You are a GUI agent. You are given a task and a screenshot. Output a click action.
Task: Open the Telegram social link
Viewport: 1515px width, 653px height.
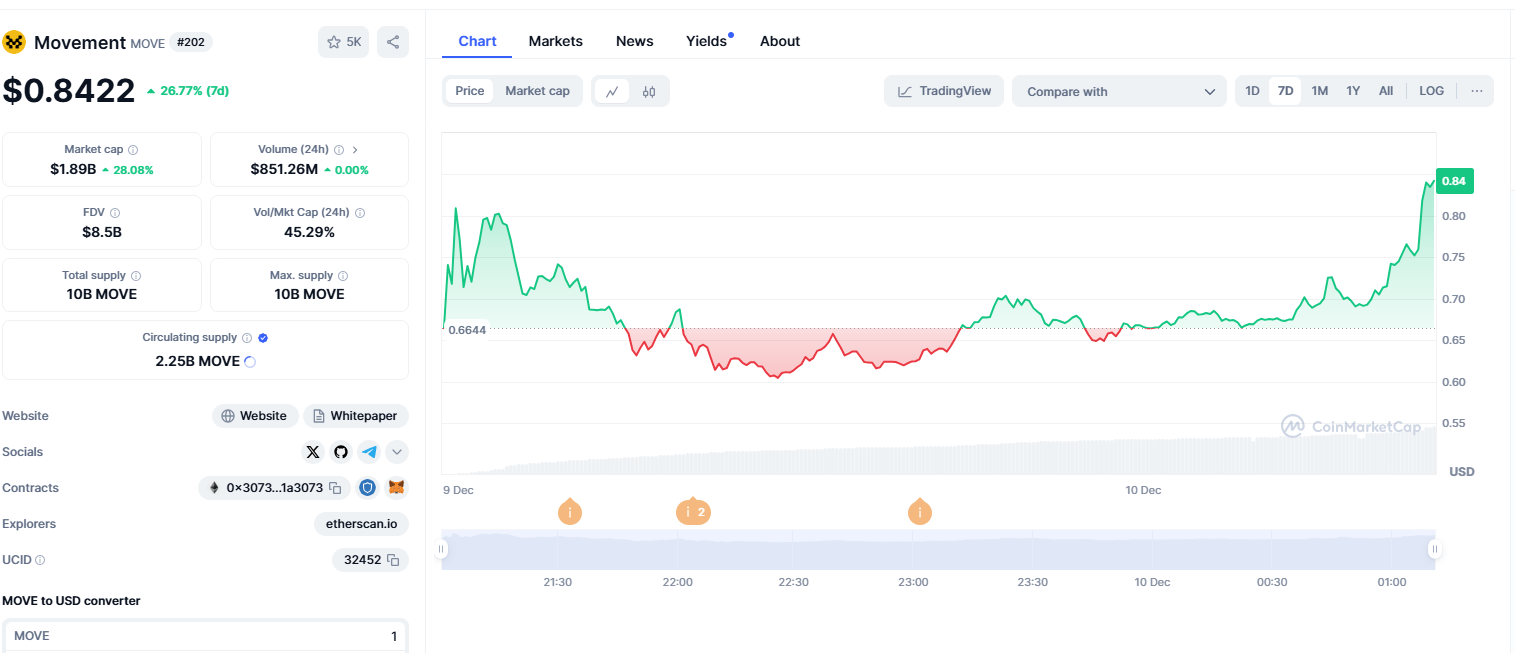tap(369, 452)
